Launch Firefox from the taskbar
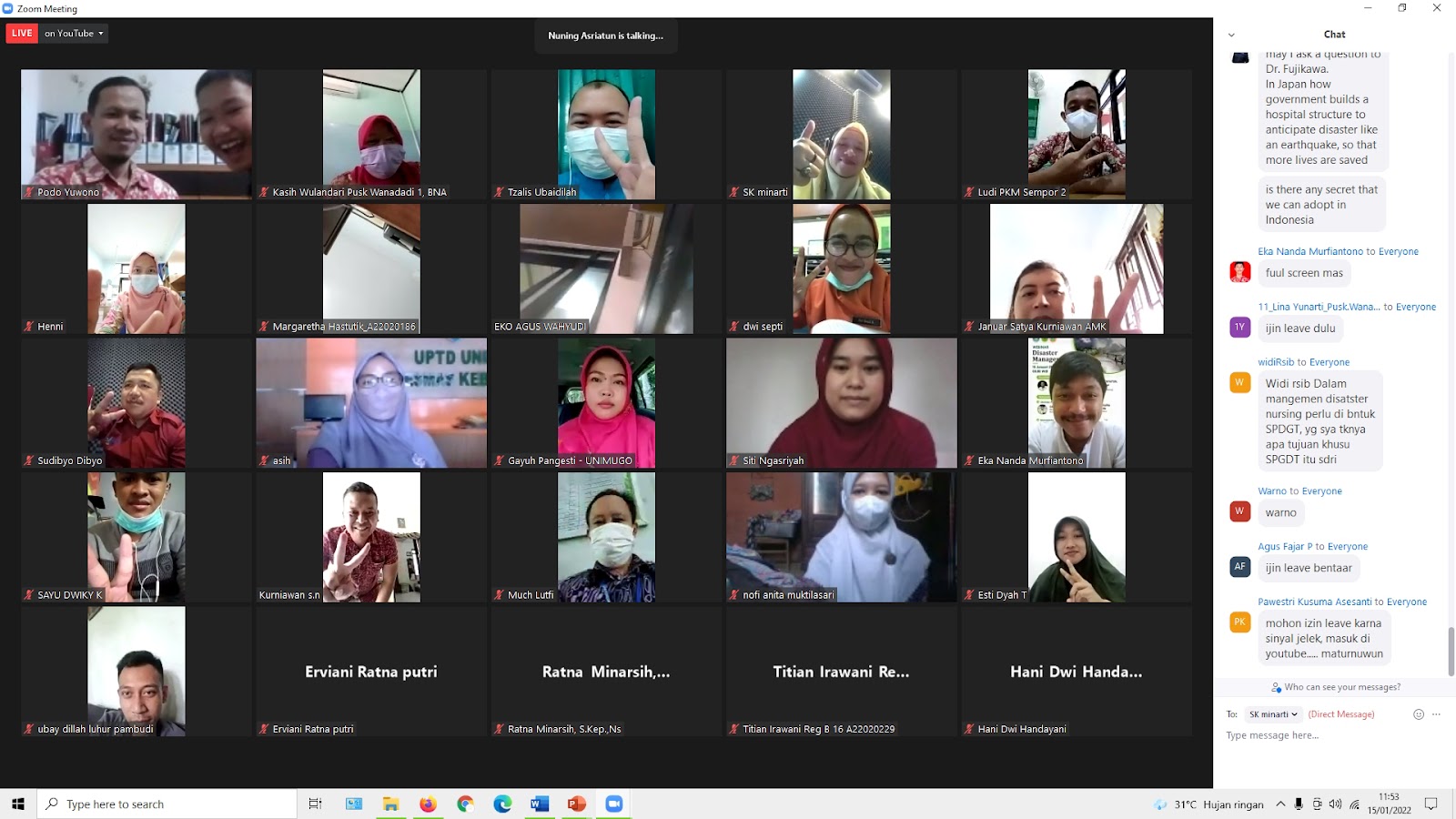The image size is (1456, 819). coord(428,804)
